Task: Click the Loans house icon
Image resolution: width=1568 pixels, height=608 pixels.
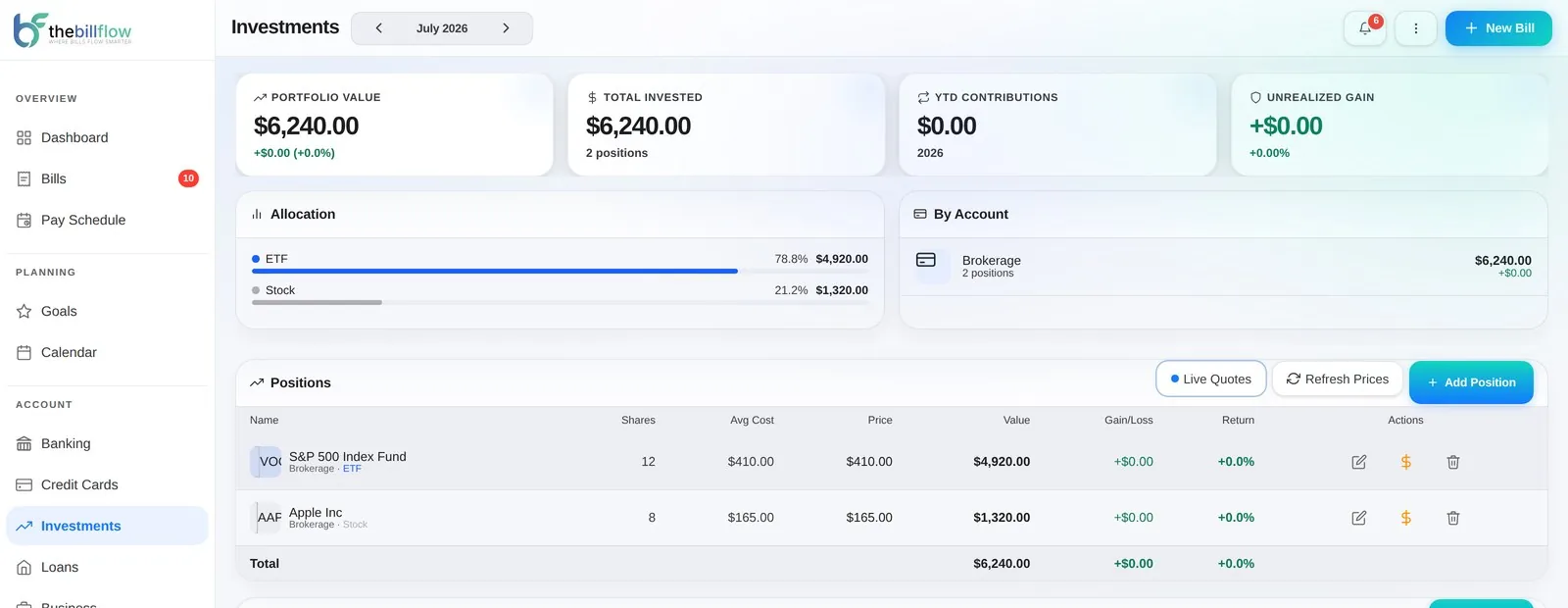Action: point(24,568)
